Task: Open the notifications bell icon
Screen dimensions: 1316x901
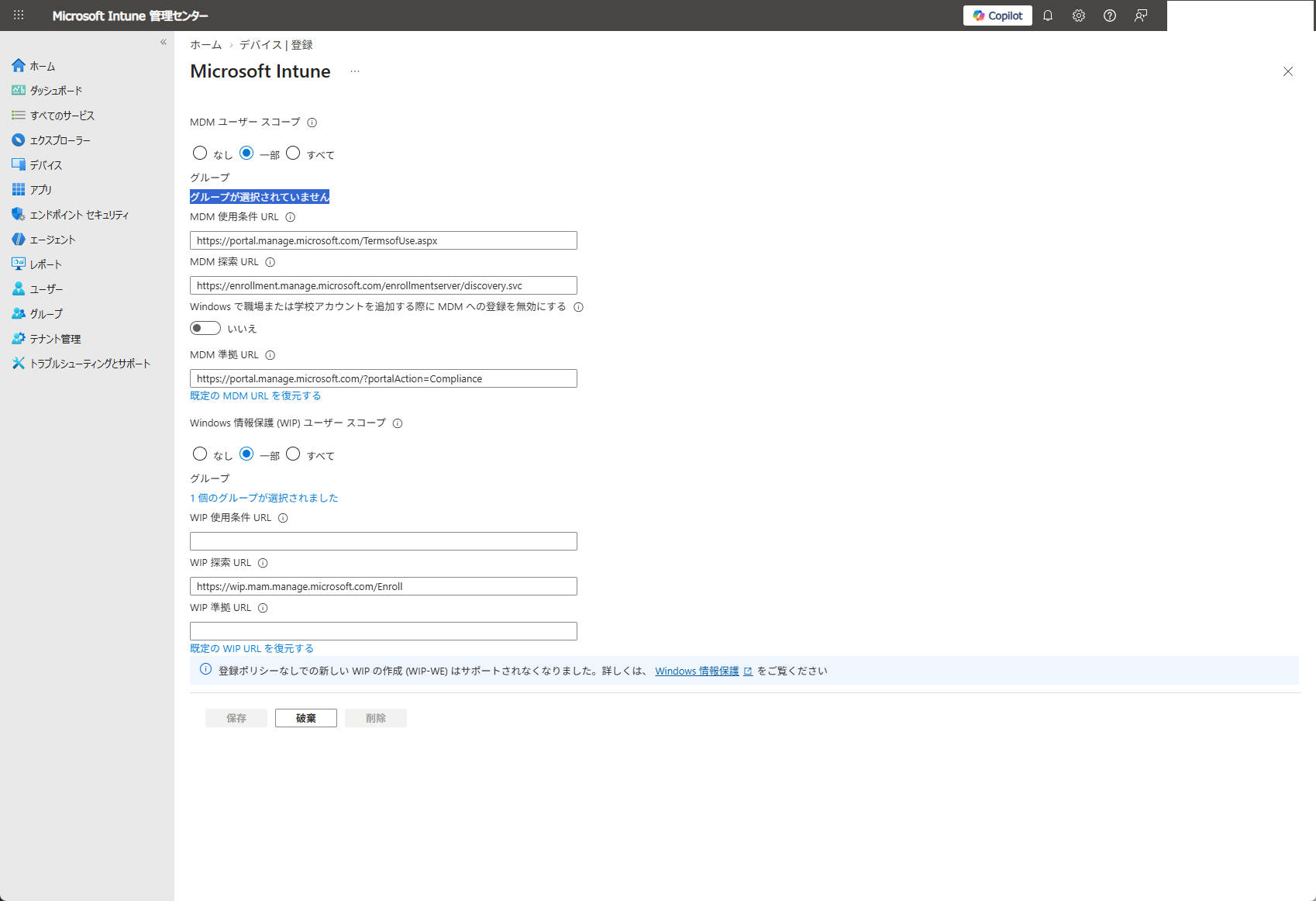Action: click(x=1048, y=16)
